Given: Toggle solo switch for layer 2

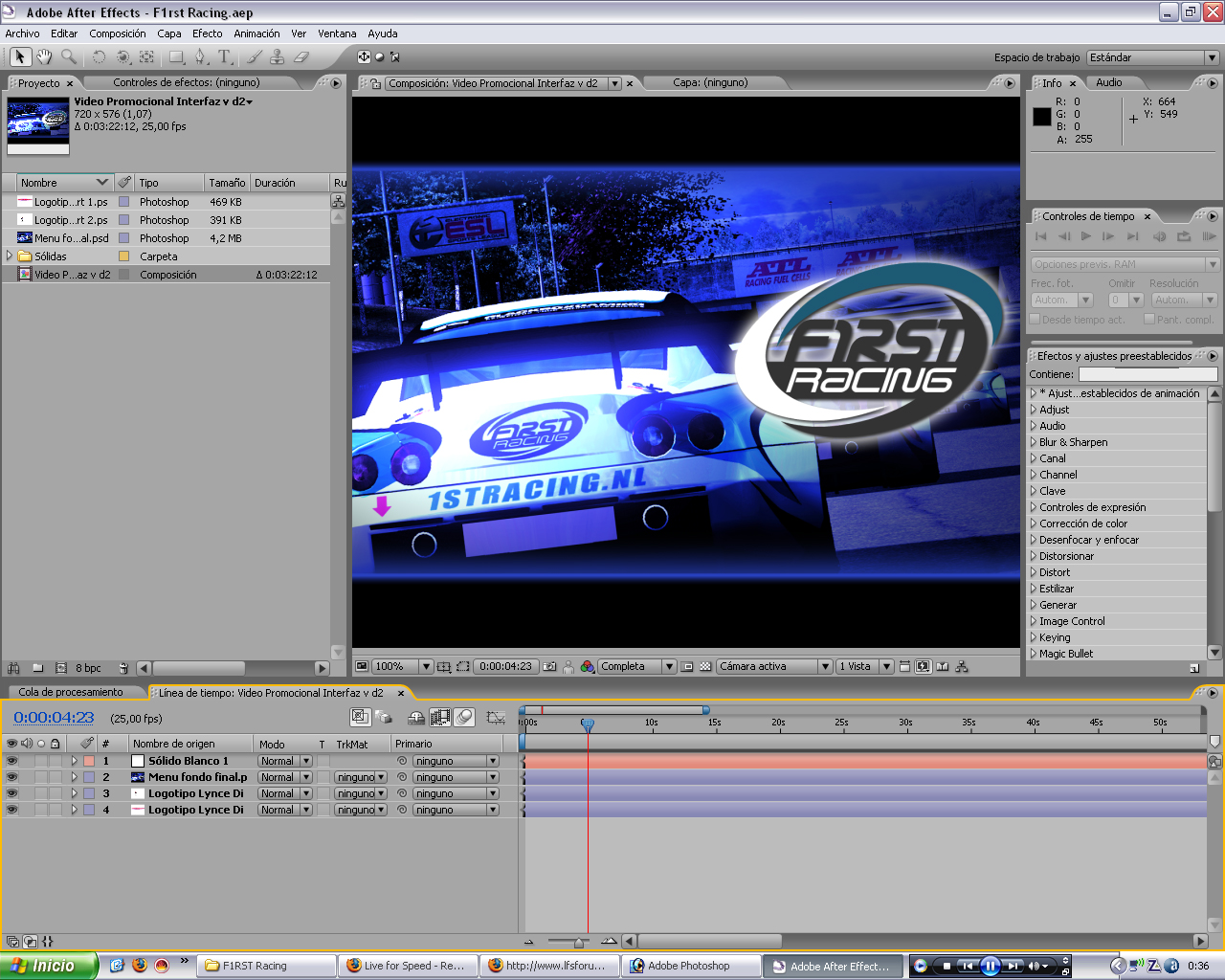Looking at the screenshot, I should 41,777.
